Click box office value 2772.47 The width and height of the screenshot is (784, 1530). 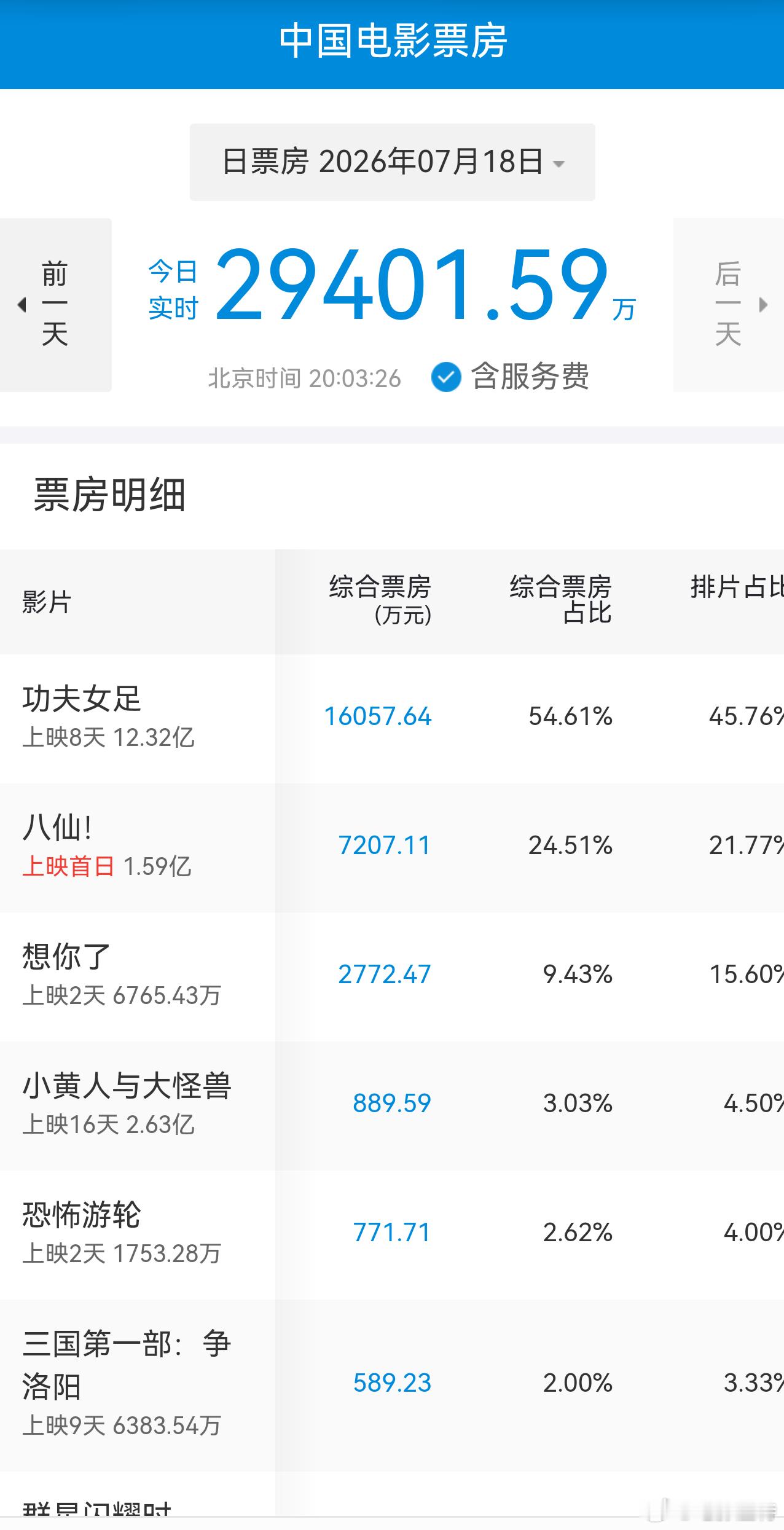click(x=385, y=975)
